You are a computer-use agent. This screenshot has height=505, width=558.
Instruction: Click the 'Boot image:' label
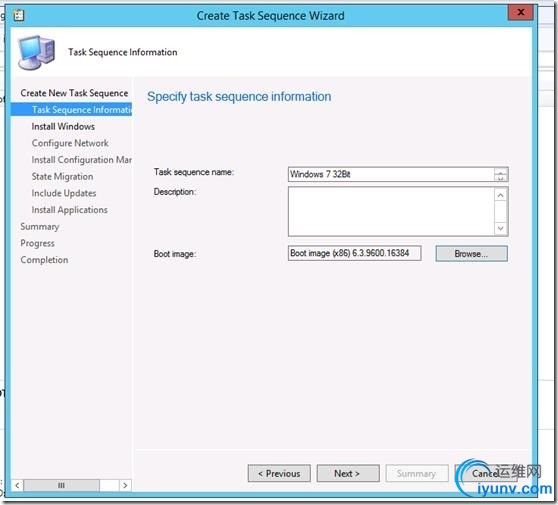coord(175,254)
